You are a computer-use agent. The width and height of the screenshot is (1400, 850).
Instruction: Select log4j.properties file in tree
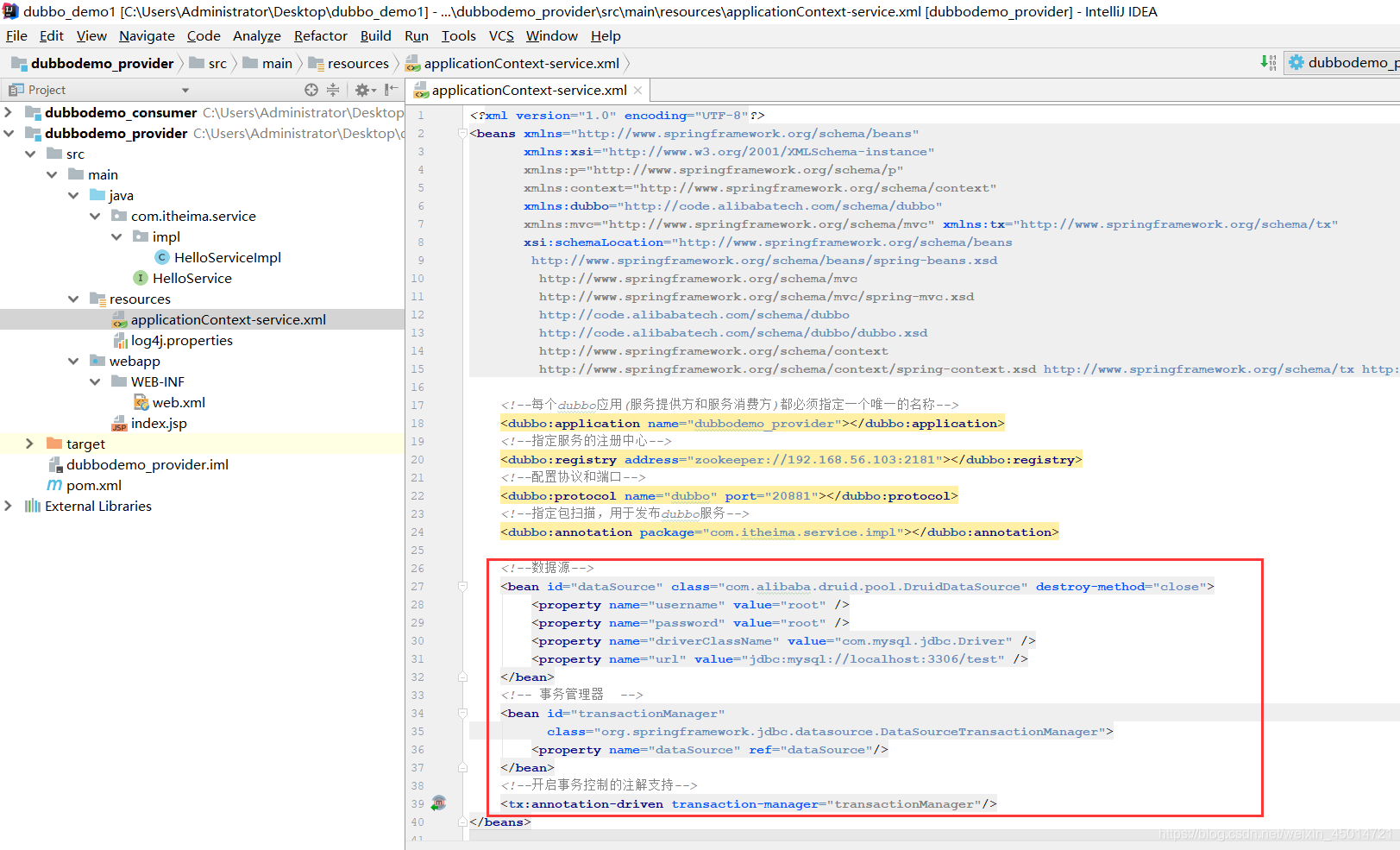point(182,340)
